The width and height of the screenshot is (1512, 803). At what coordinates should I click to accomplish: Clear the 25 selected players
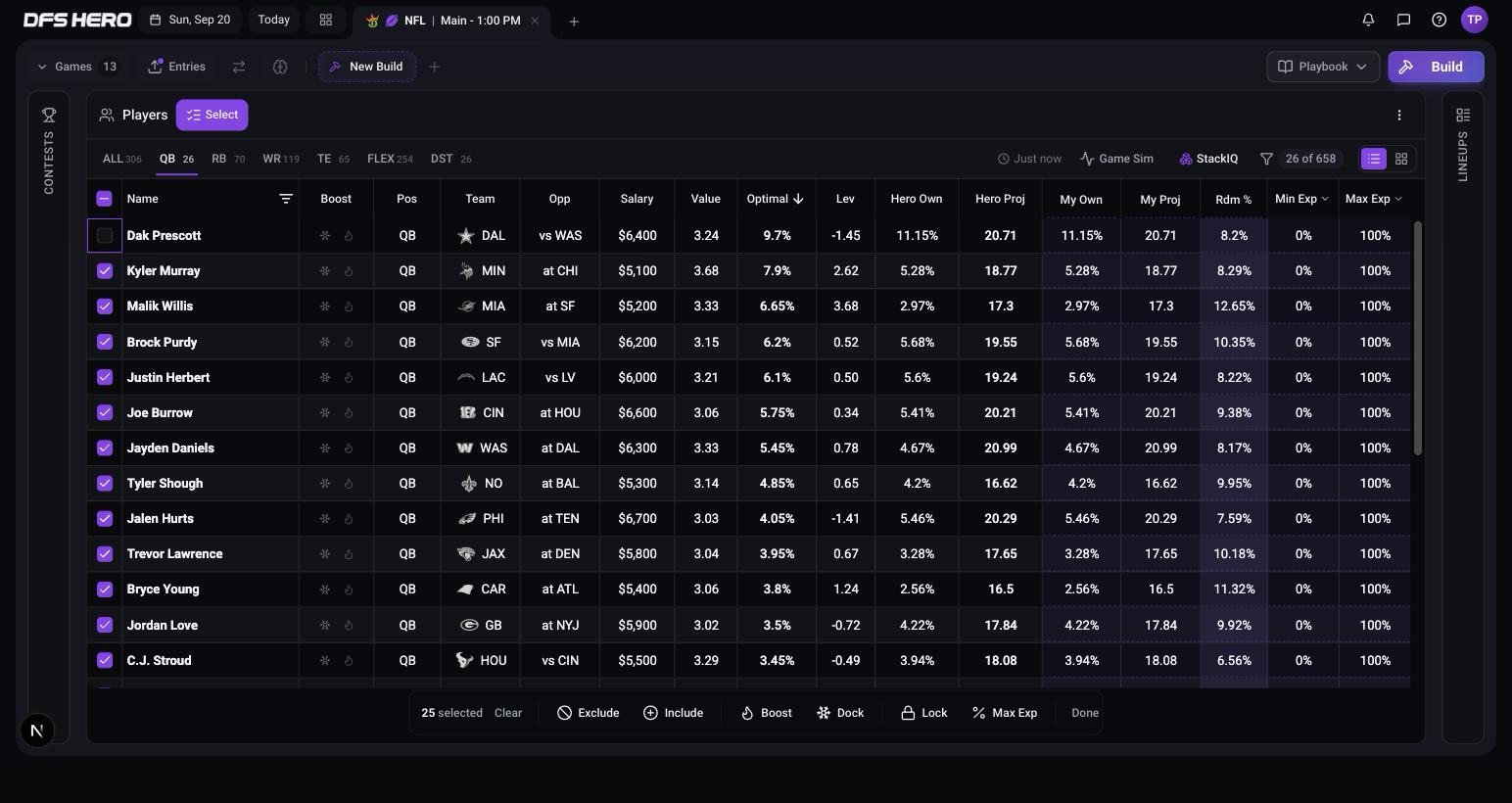pyautogui.click(x=508, y=713)
